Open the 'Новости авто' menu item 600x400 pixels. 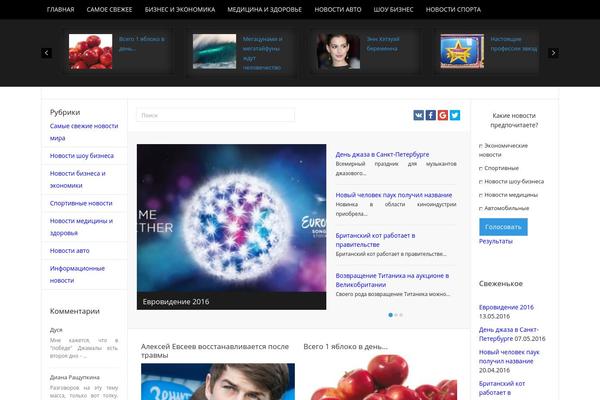pos(338,10)
